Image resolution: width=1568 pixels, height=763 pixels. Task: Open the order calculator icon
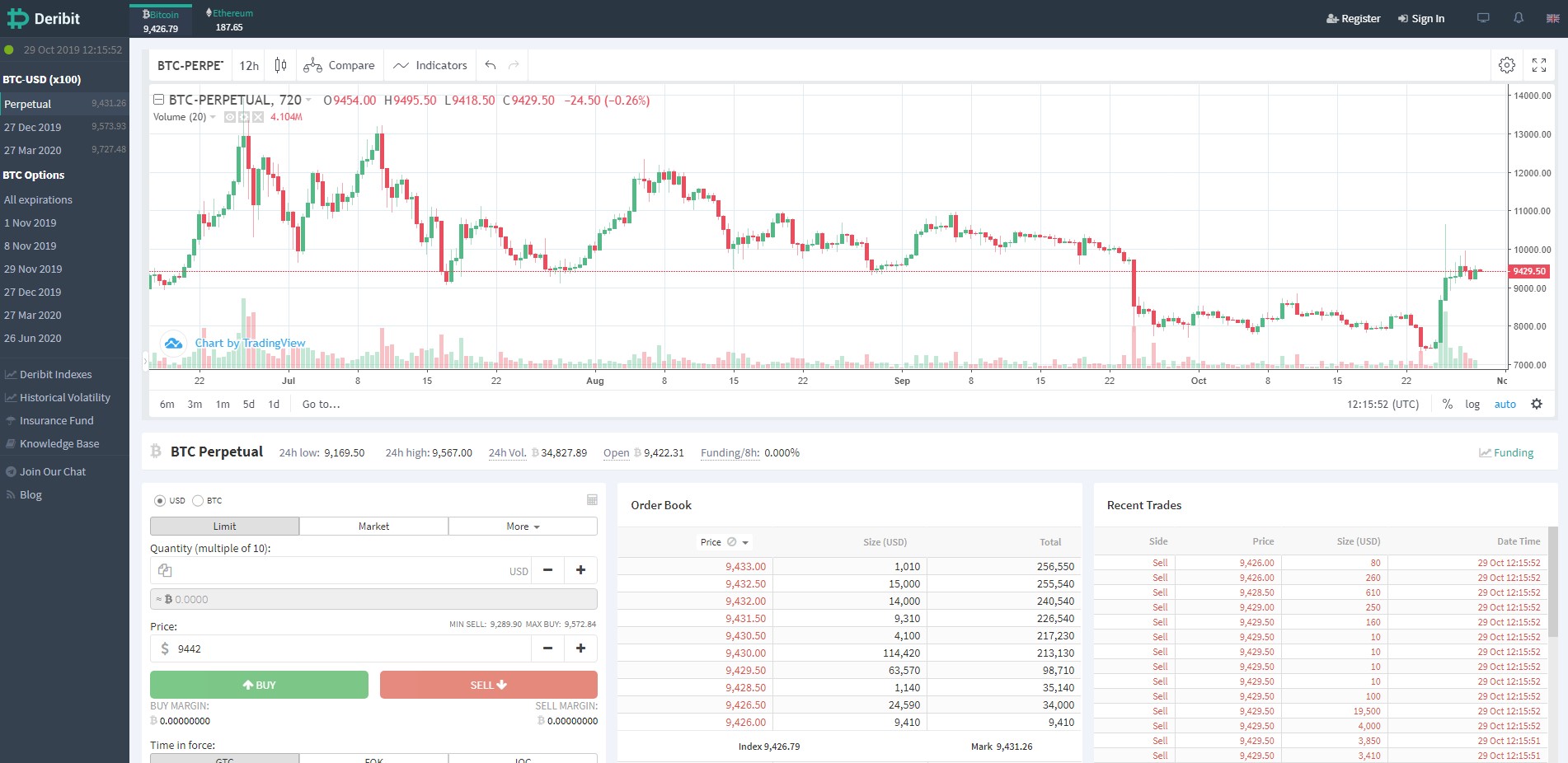click(x=591, y=499)
